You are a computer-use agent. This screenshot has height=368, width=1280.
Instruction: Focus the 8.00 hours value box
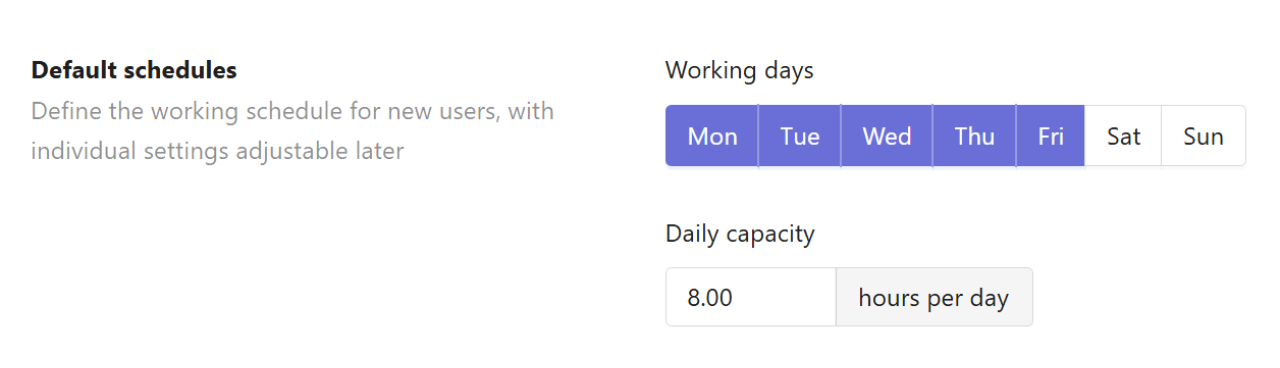click(751, 297)
